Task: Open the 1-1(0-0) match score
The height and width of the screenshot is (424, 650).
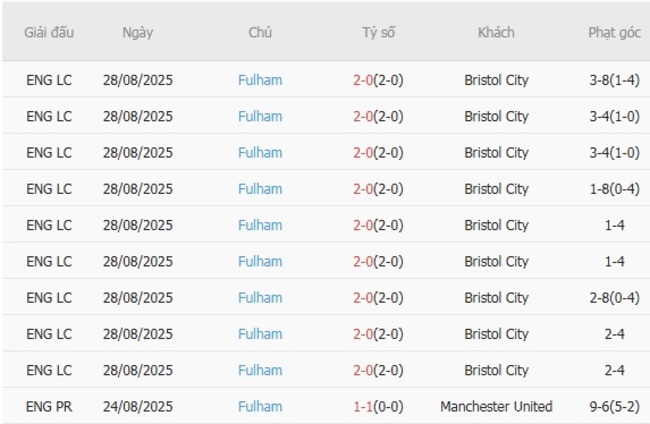Action: (x=378, y=406)
